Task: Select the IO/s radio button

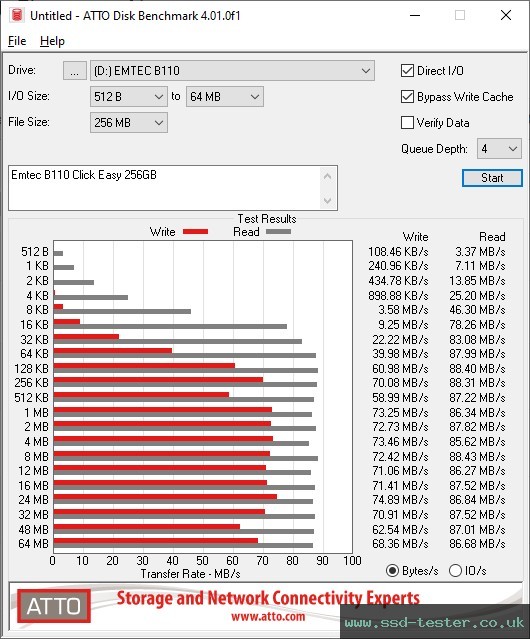Action: [x=455, y=571]
